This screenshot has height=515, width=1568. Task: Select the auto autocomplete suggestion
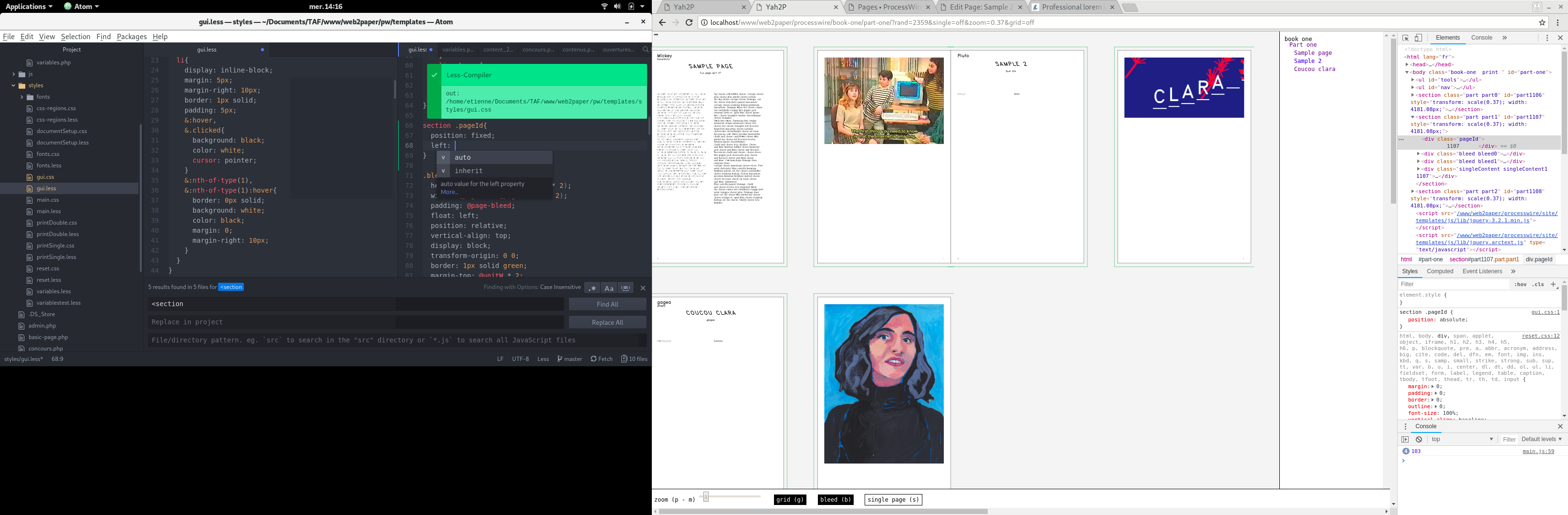462,157
